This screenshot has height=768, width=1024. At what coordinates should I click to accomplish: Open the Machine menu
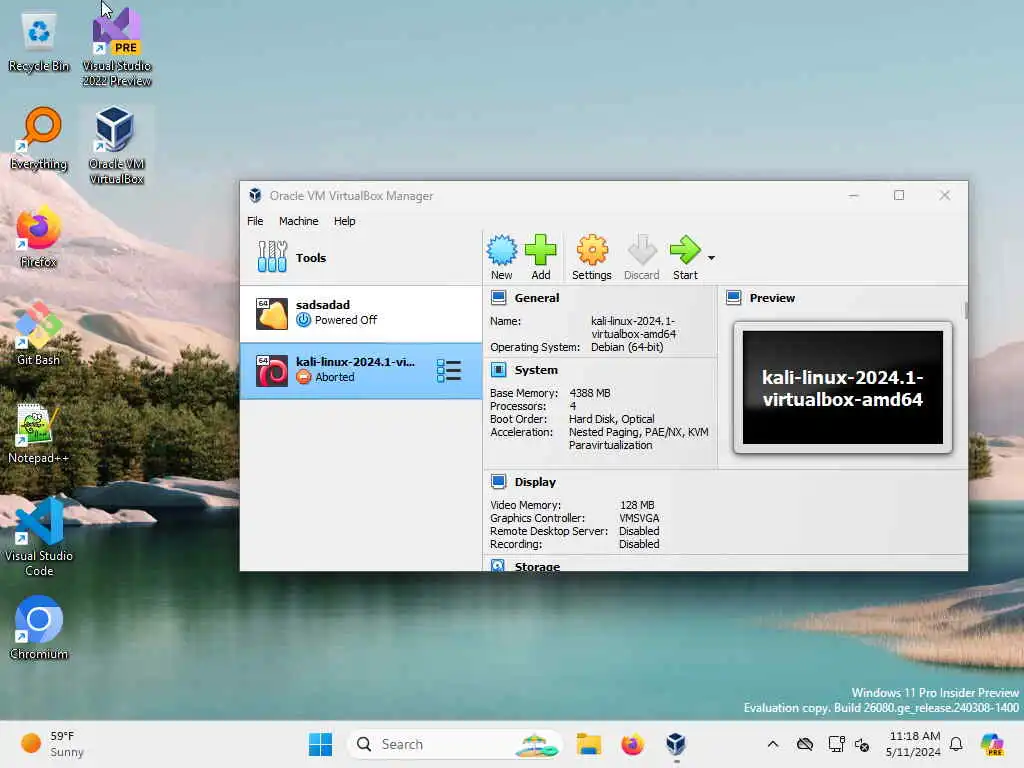298,221
